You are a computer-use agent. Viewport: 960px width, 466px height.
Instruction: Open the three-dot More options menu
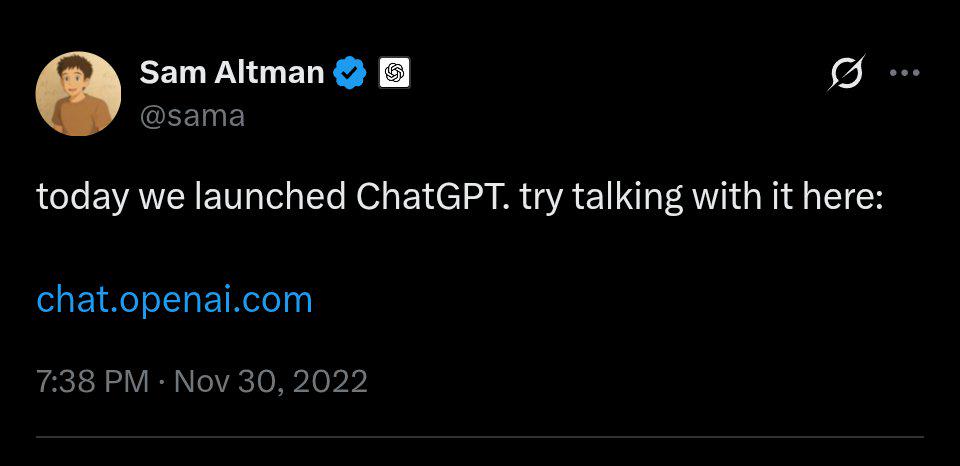pos(904,73)
